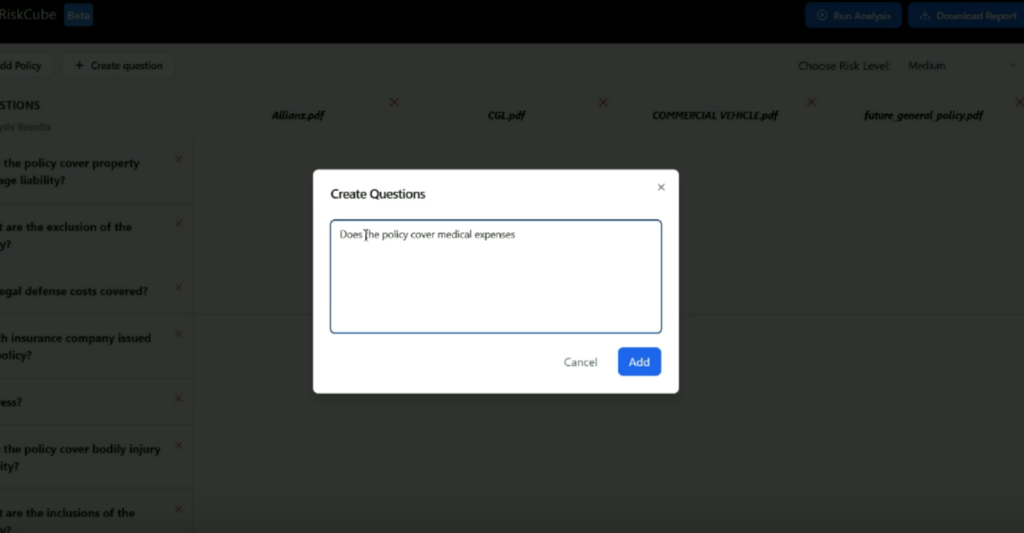Open the Choose Risk Level dropdown
The height and width of the screenshot is (533, 1024).
tap(960, 66)
